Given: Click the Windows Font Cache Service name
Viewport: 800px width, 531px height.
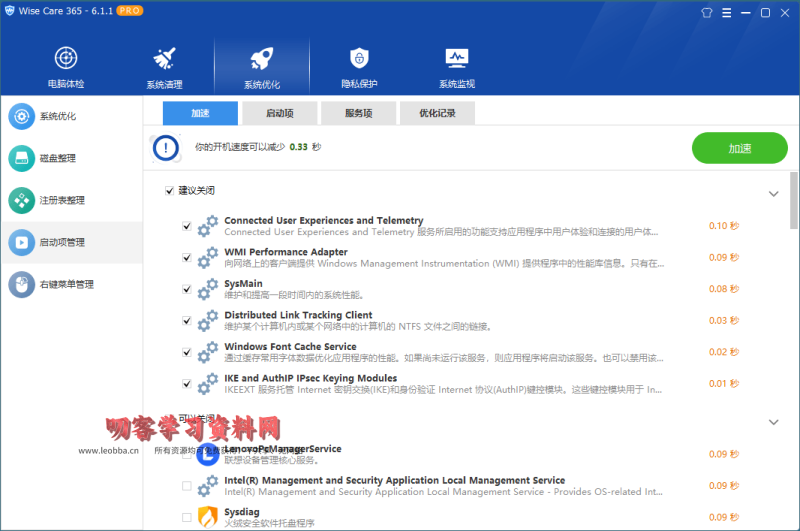Looking at the screenshot, I should 290,347.
